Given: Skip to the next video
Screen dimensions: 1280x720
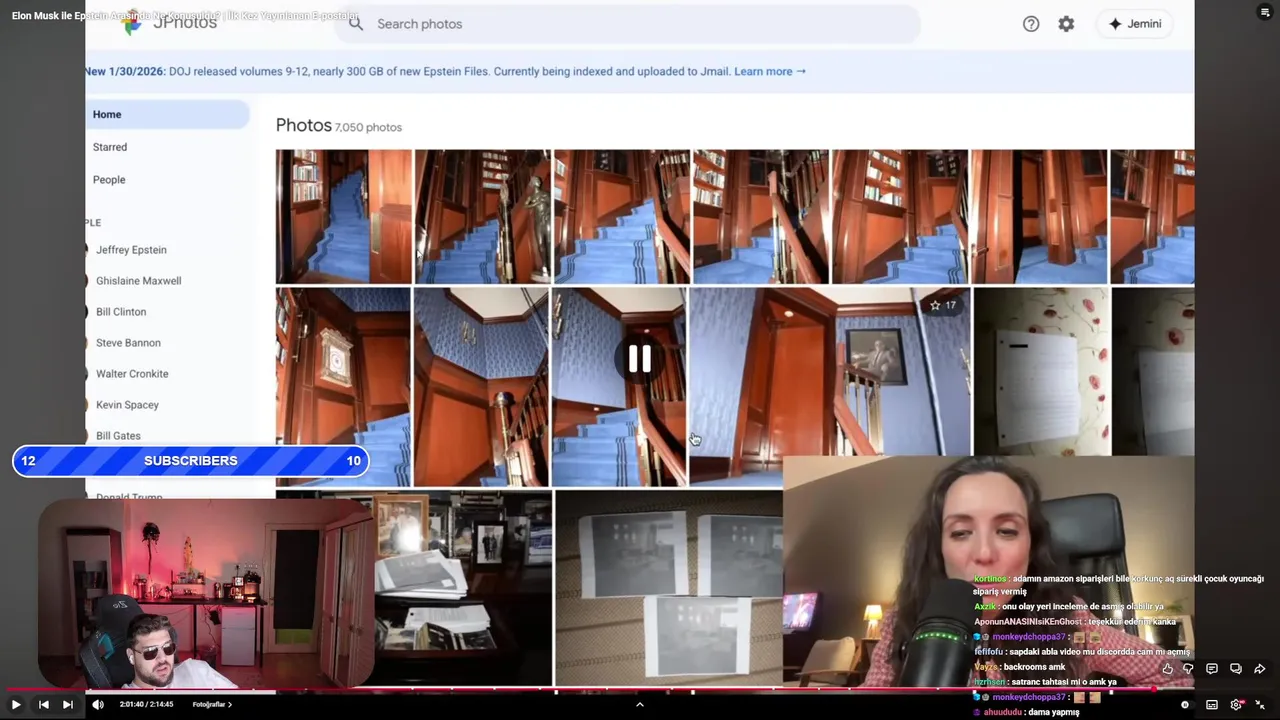Looking at the screenshot, I should point(67,704).
